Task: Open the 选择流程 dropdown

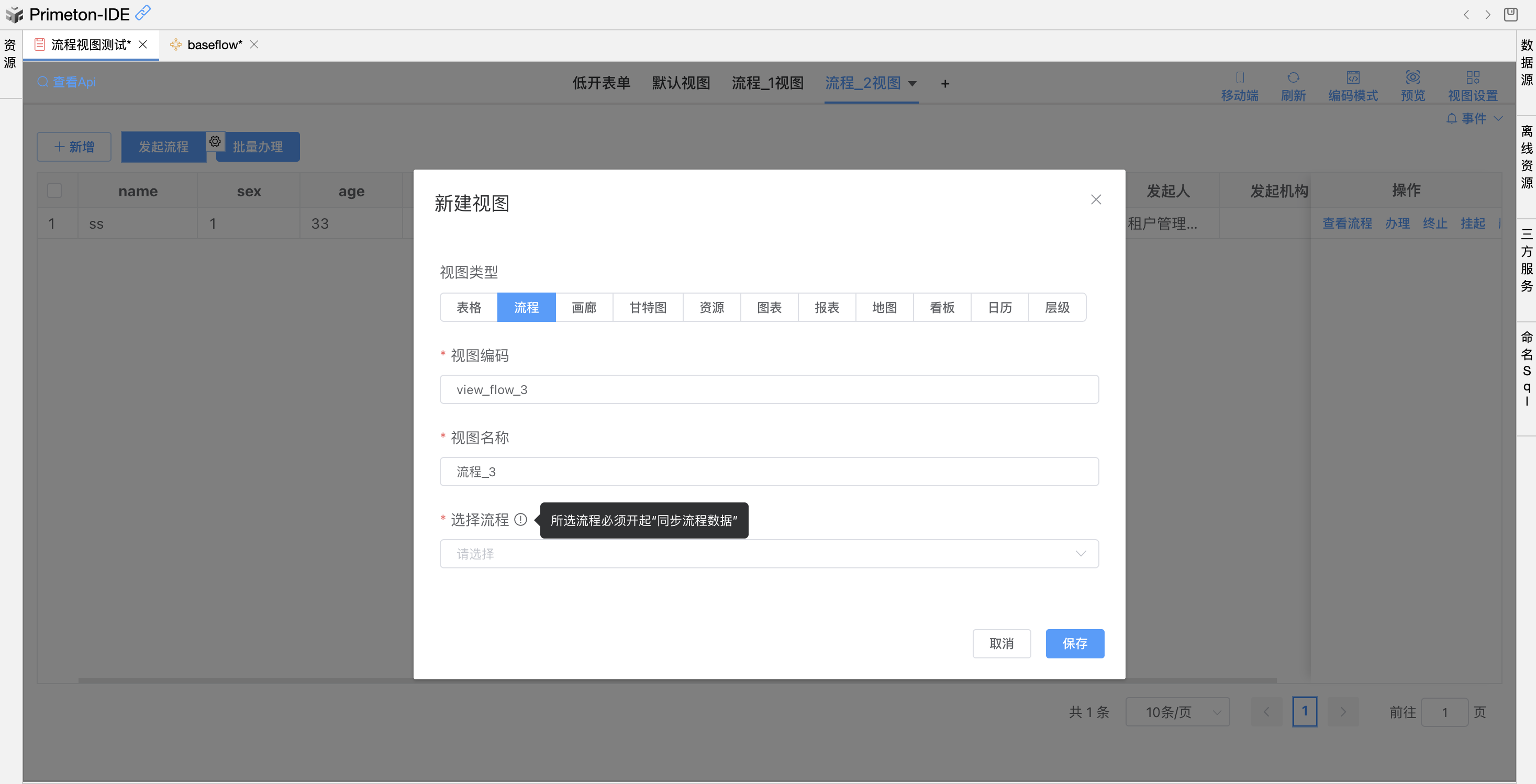Action: coord(769,554)
